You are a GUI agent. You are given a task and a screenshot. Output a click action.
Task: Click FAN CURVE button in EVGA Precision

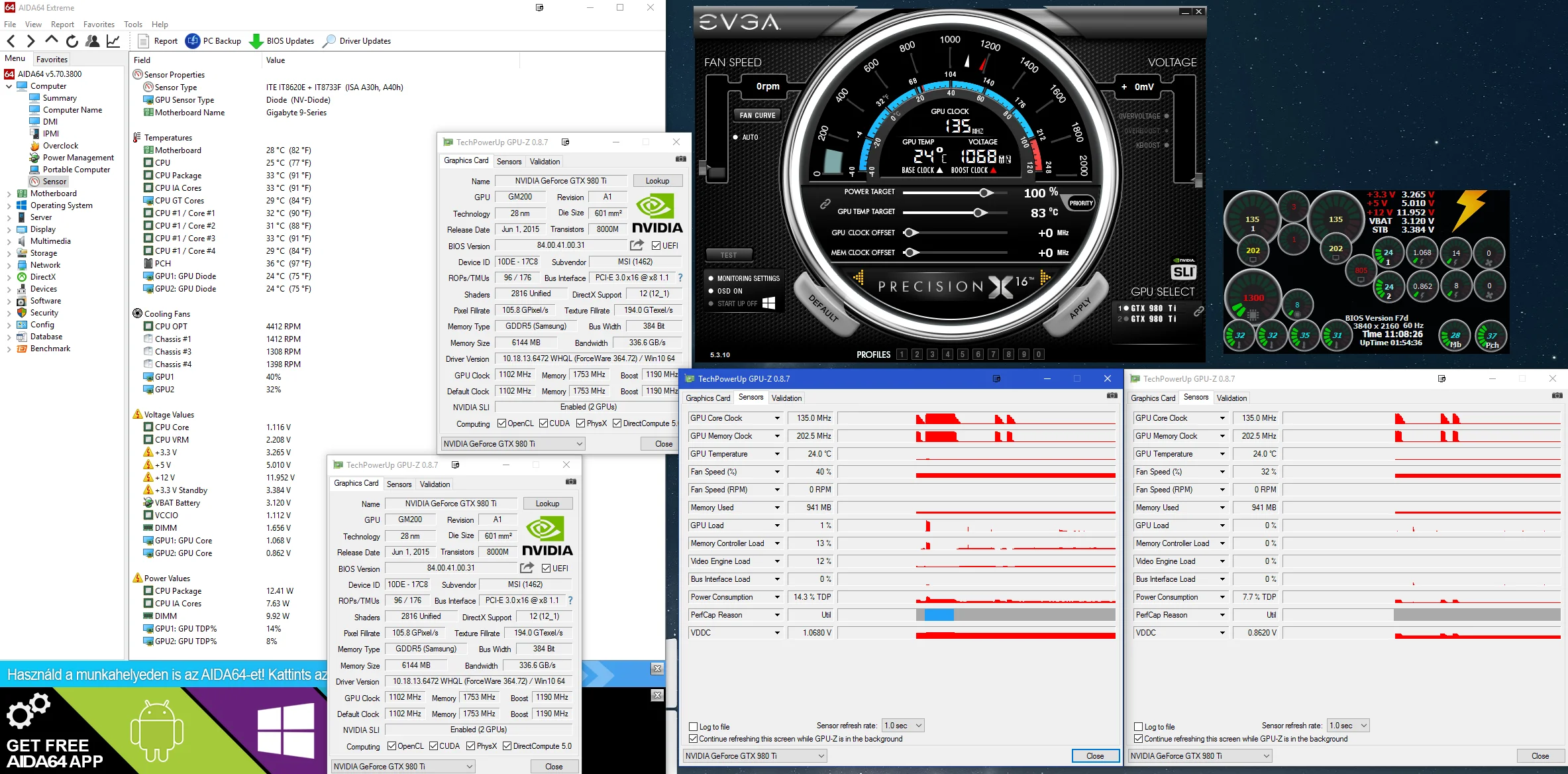click(757, 115)
